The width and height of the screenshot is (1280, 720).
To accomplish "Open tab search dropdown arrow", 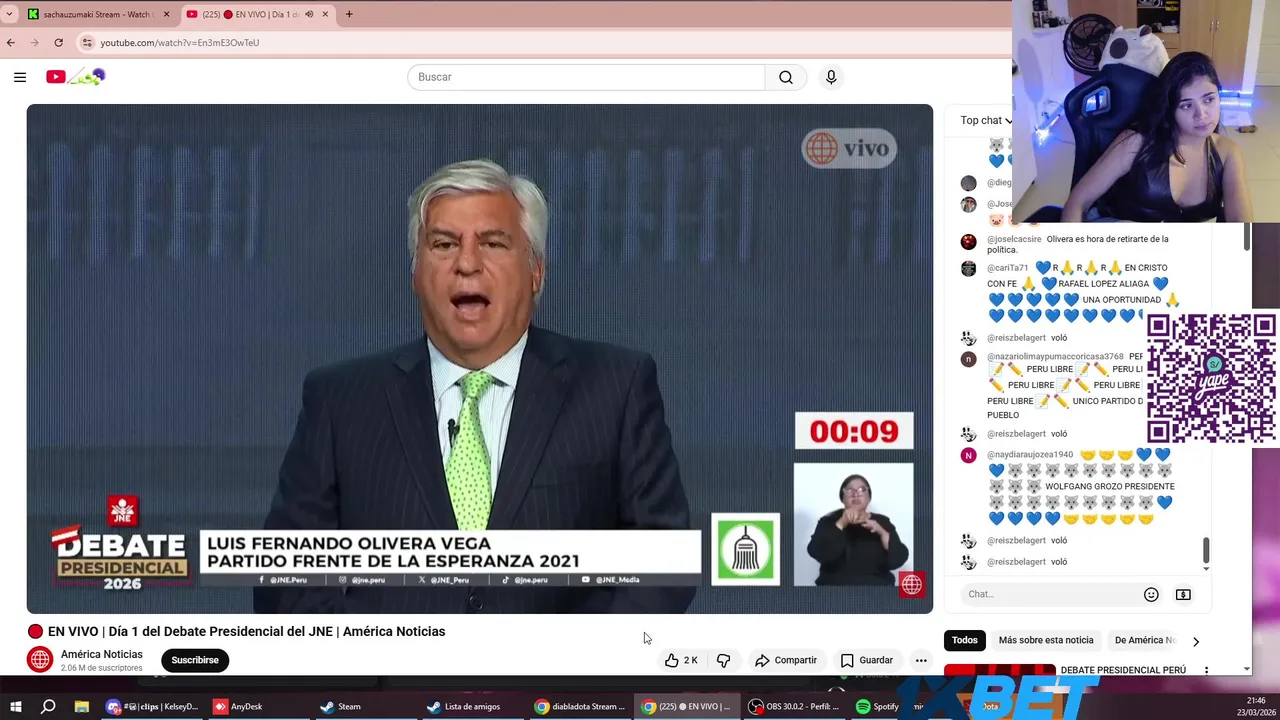I will [x=9, y=14].
